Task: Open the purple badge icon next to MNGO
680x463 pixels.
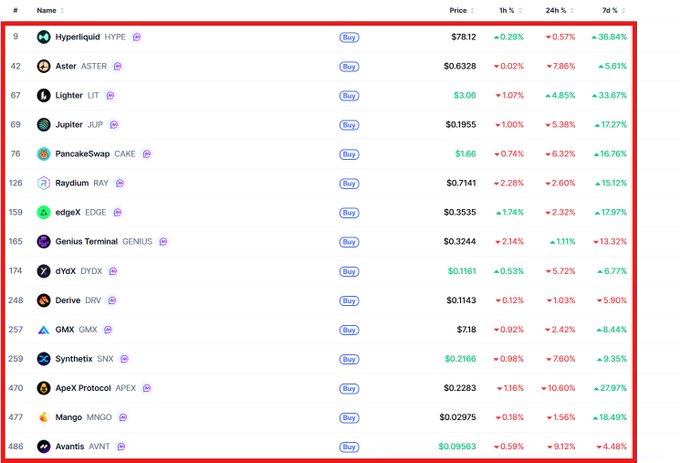Action: point(123,417)
